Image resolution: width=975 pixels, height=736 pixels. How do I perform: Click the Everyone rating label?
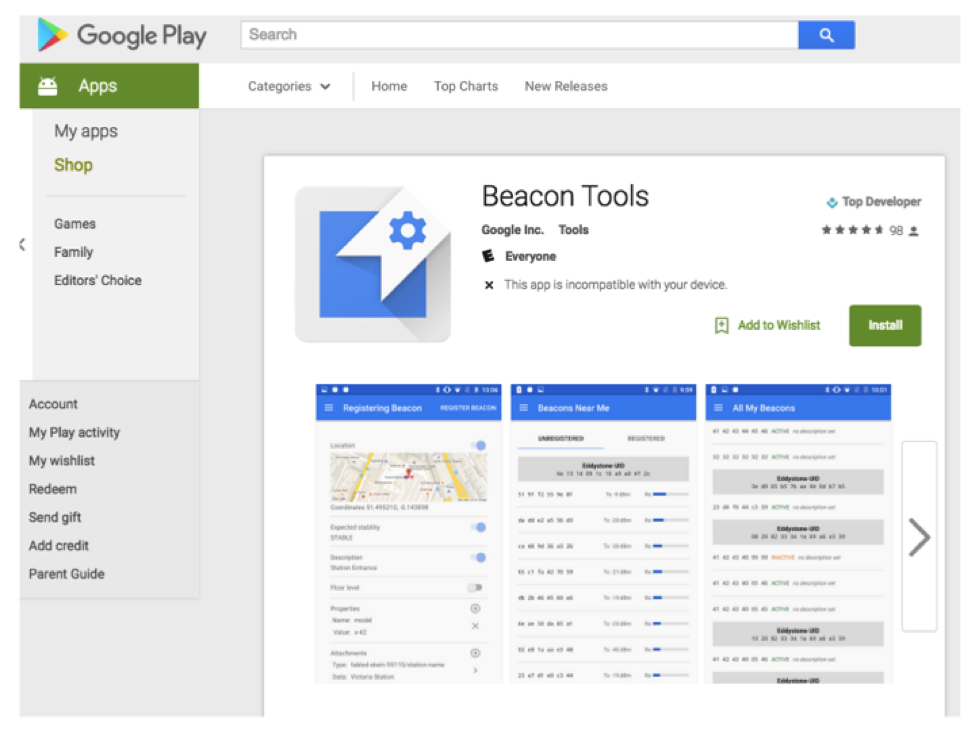point(530,256)
